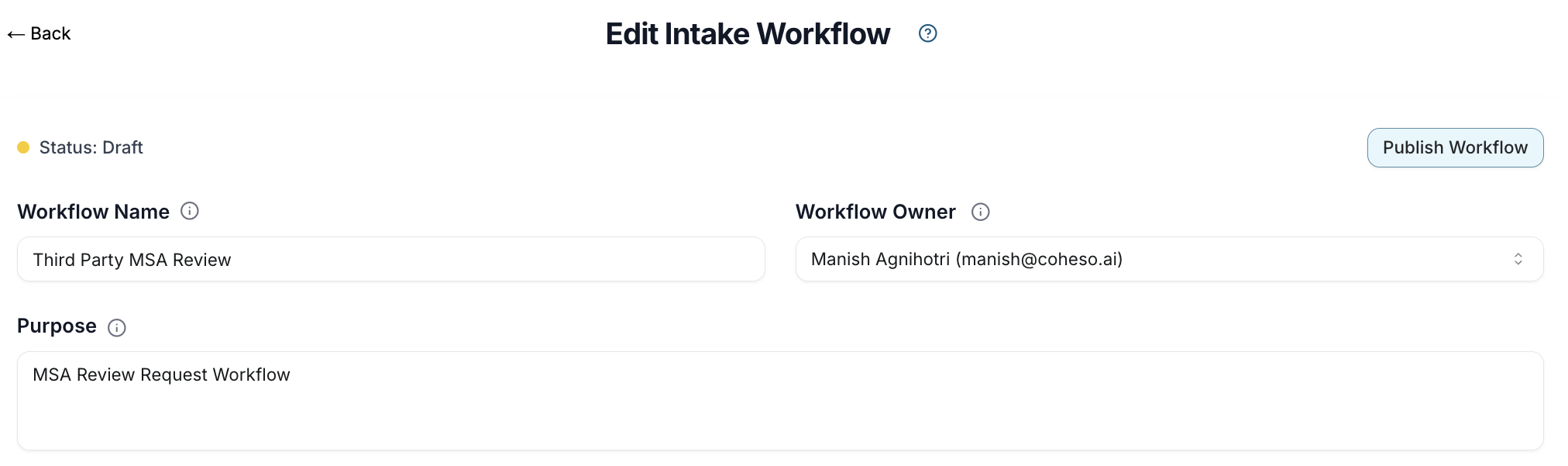
Task: Click the yellow draft status dot
Action: pyautogui.click(x=23, y=147)
